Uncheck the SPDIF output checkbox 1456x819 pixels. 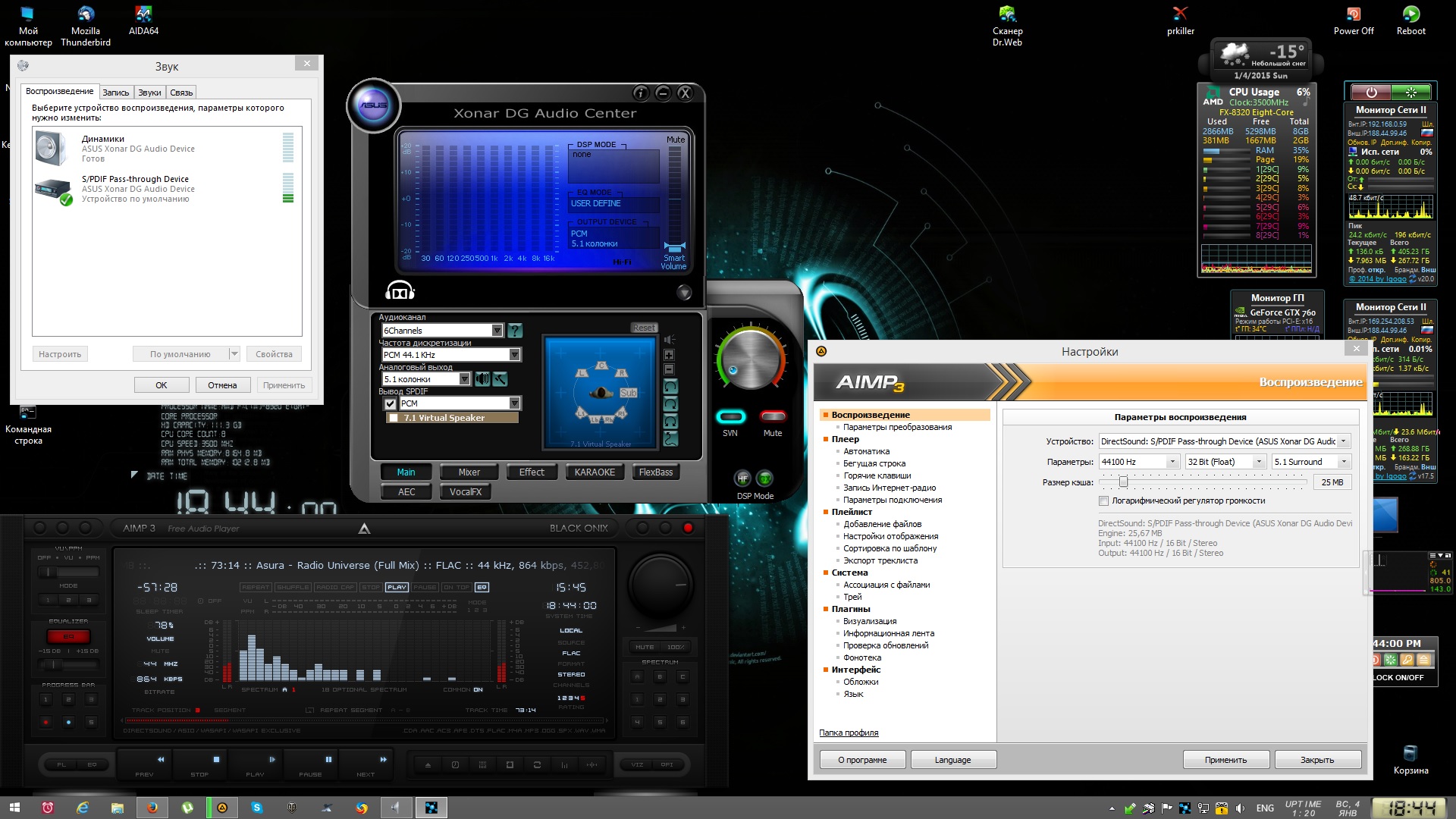tap(391, 404)
